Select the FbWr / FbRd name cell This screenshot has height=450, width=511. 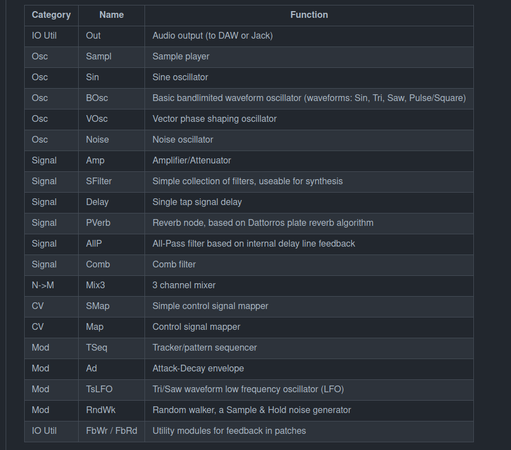pyautogui.click(x=111, y=431)
